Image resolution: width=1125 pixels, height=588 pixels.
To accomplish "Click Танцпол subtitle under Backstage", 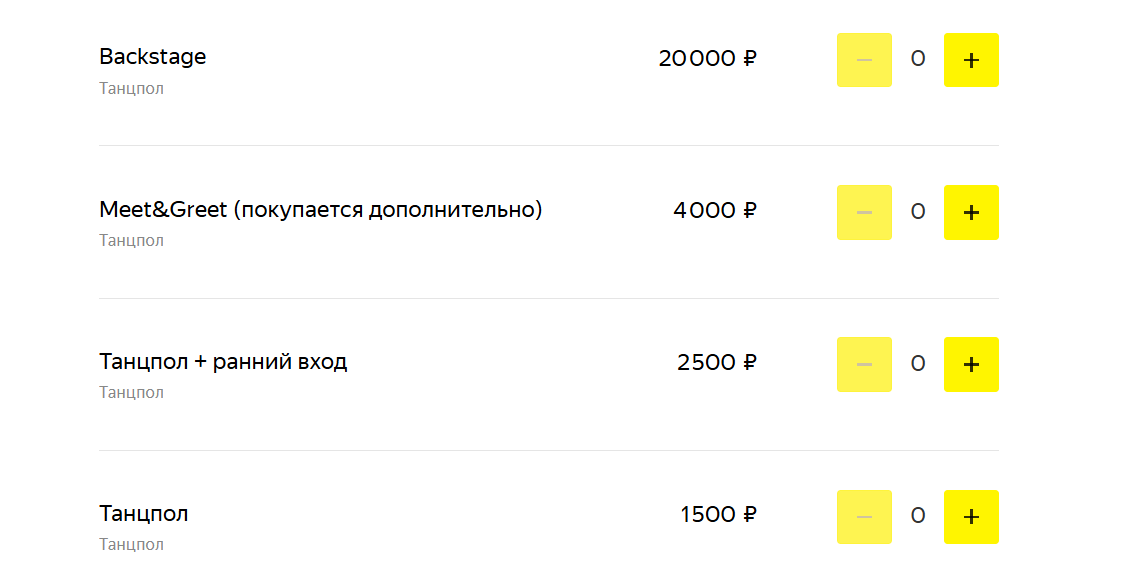I will tap(131, 88).
